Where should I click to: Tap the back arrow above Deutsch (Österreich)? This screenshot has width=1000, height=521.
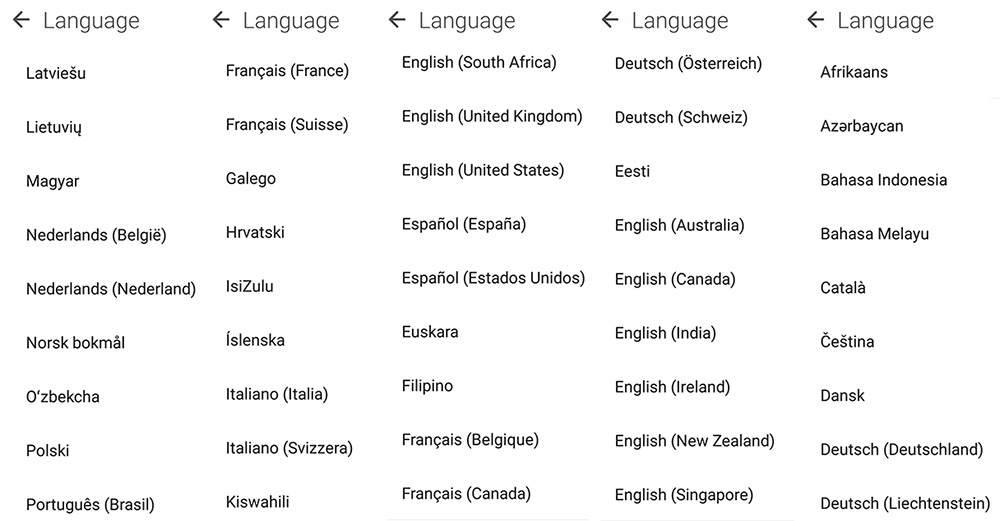(x=610, y=20)
